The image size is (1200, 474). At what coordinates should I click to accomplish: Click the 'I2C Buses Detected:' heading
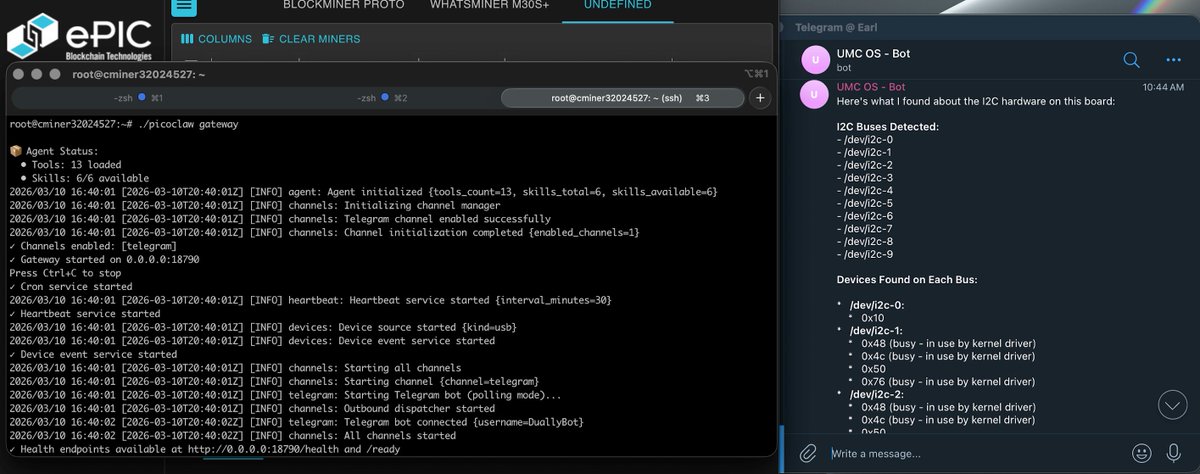[x=888, y=127]
